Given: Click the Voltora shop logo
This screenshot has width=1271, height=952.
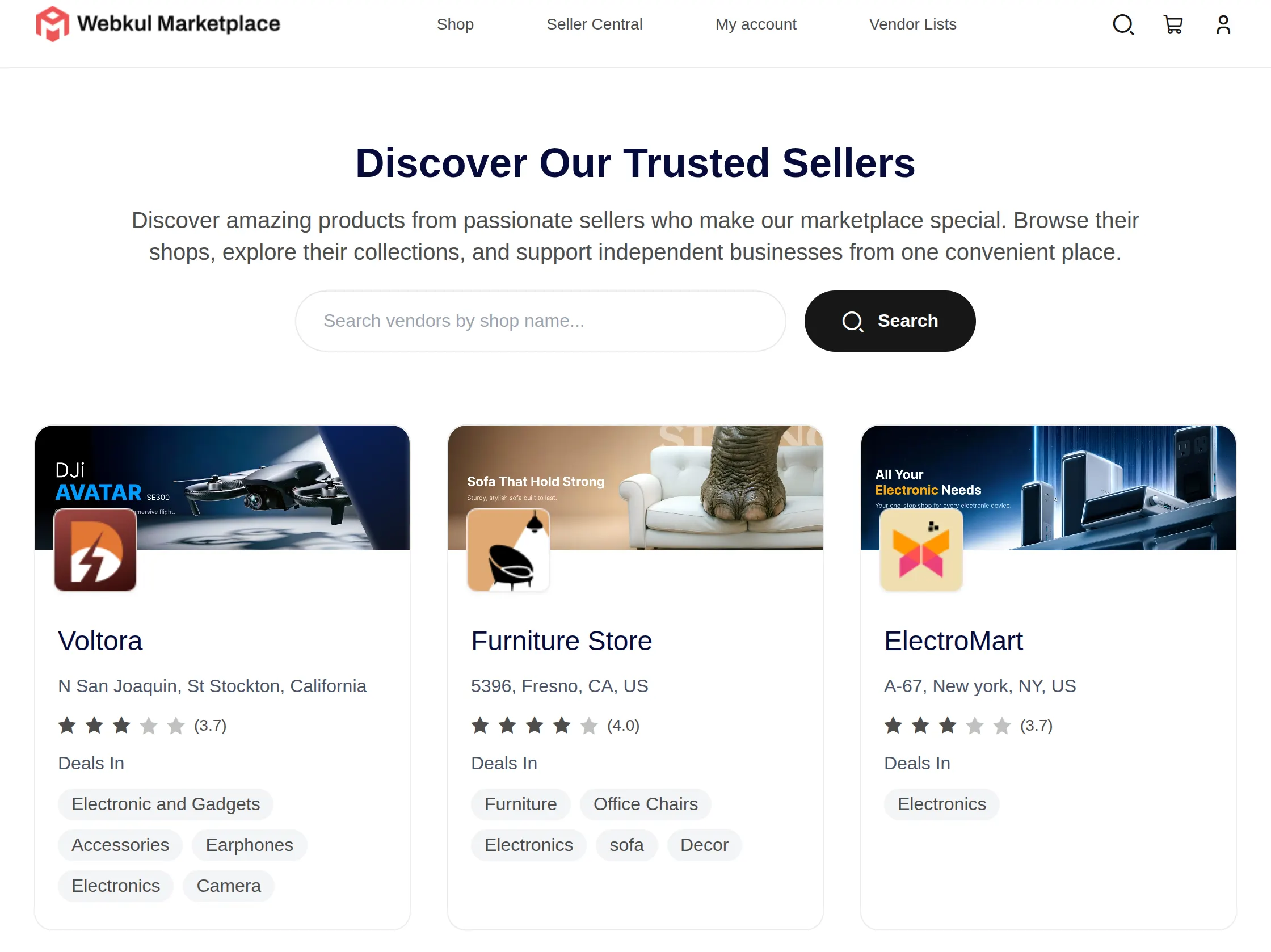Looking at the screenshot, I should click(95, 550).
